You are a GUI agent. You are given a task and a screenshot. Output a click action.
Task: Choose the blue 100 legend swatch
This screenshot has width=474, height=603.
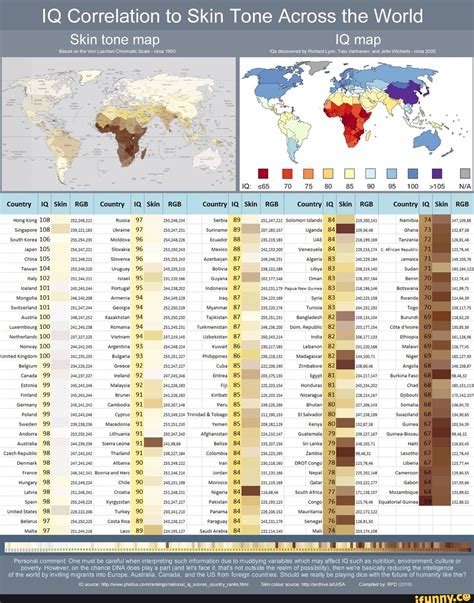point(413,174)
